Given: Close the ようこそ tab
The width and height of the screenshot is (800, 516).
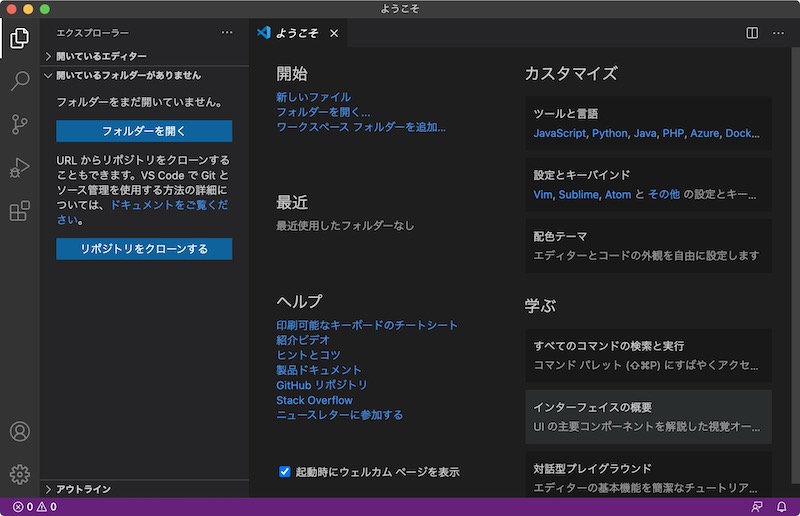Looking at the screenshot, I should (x=334, y=33).
